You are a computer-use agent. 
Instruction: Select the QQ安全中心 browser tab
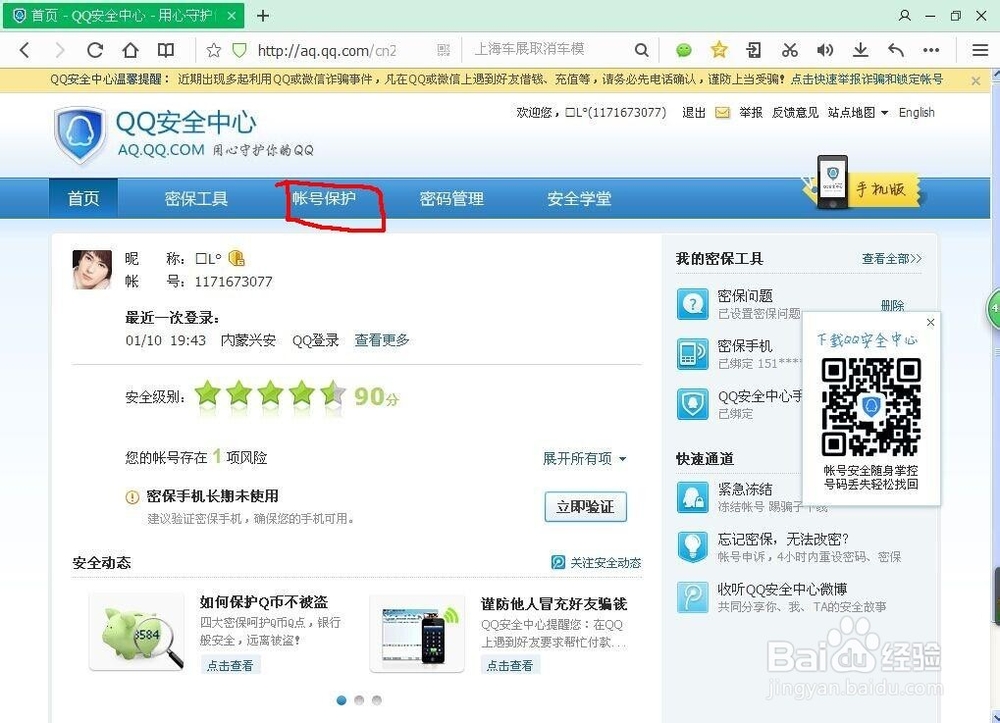124,15
